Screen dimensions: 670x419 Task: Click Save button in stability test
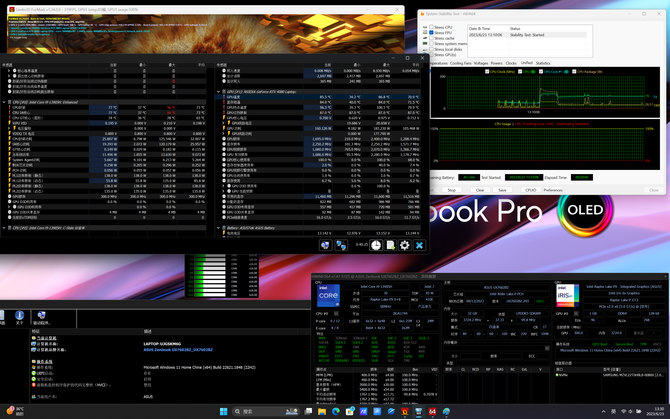pyautogui.click(x=502, y=190)
